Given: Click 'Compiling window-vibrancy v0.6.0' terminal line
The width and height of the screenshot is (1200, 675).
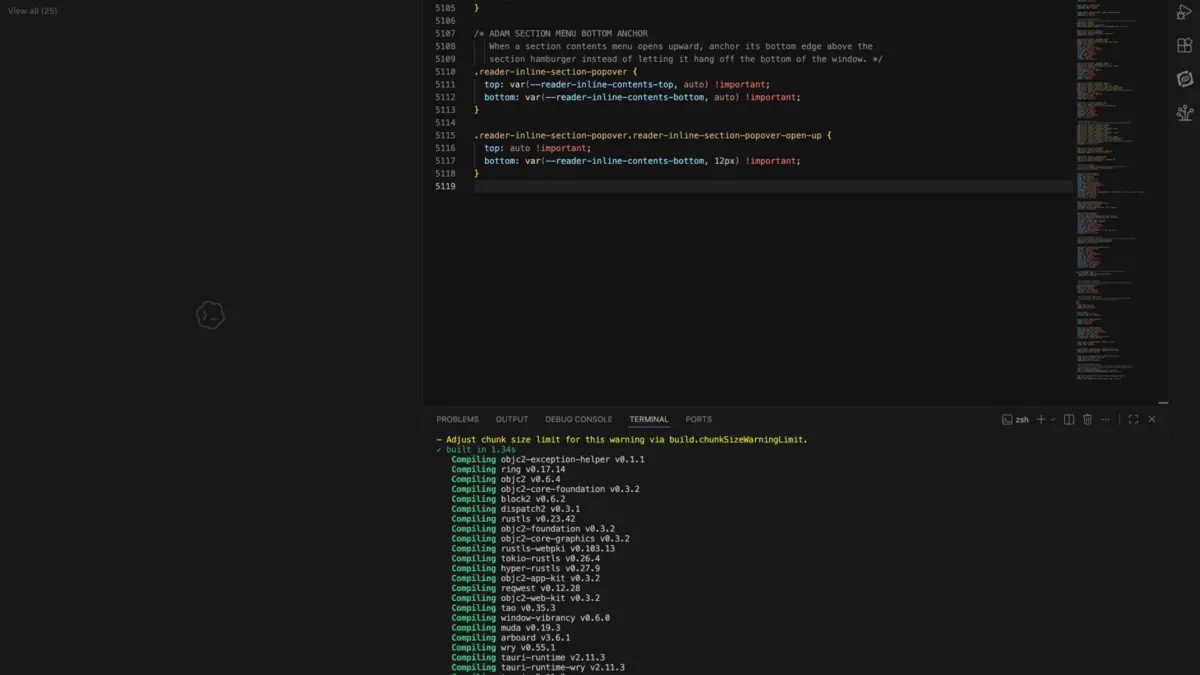Looking at the screenshot, I should click(x=530, y=618).
